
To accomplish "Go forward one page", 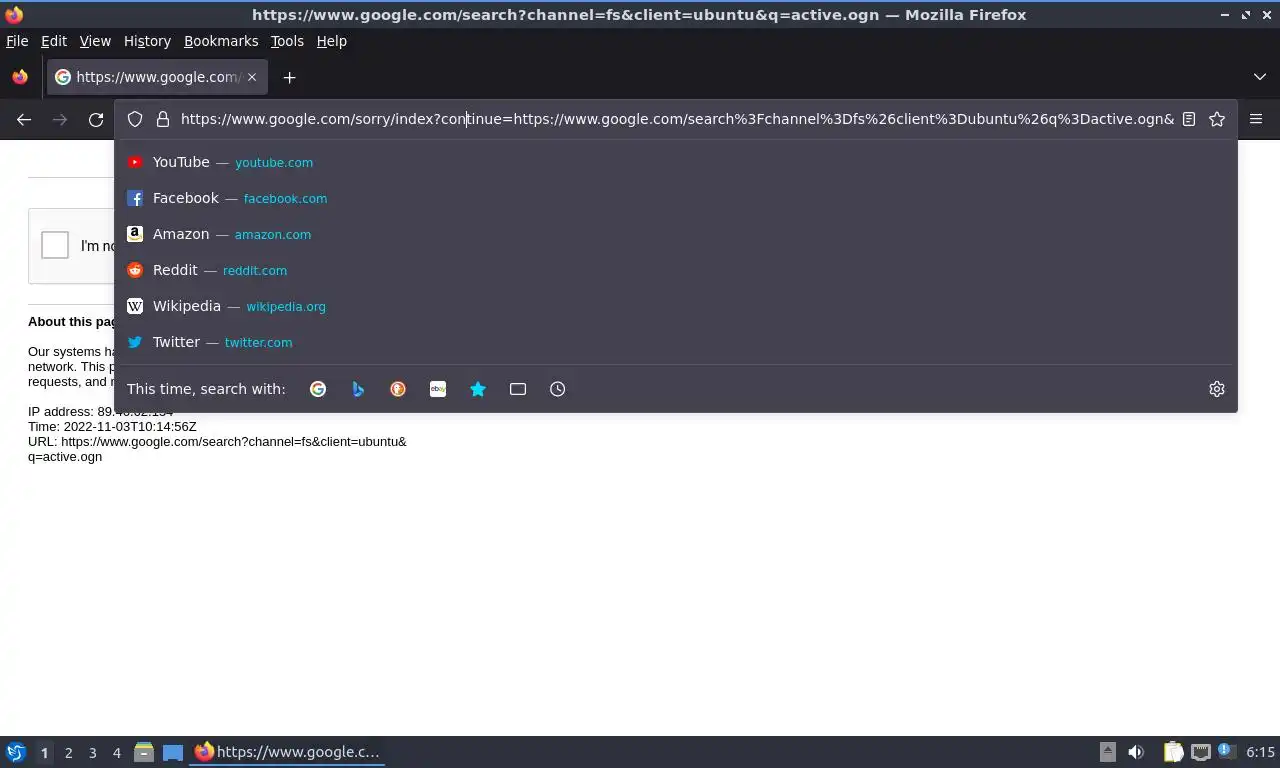I will (60, 119).
